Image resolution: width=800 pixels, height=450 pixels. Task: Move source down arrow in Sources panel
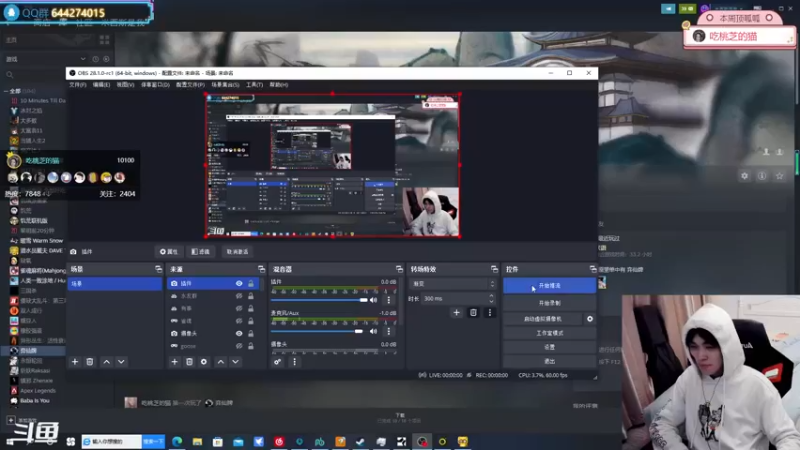pyautogui.click(x=235, y=362)
